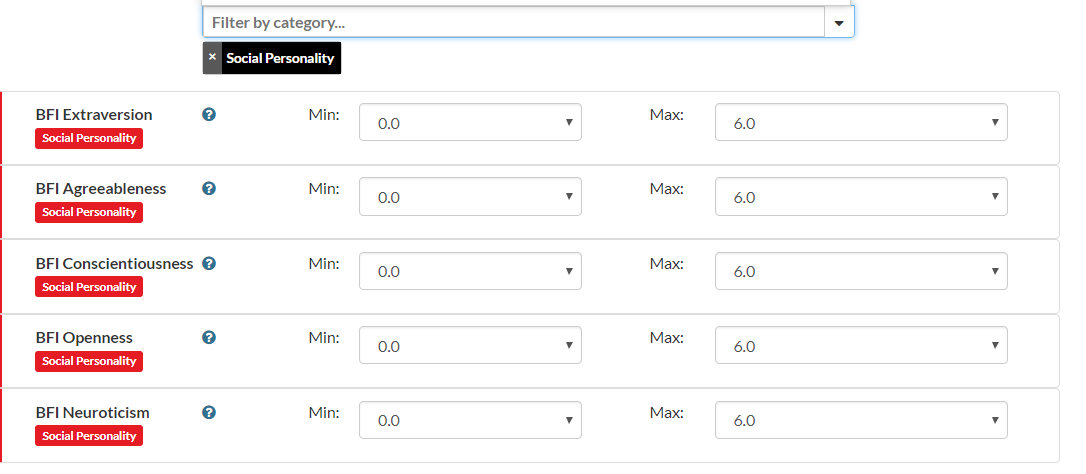The image size is (1086, 474).
Task: Click the red Social Personality tag under BFI Extraversion
Action: point(89,138)
